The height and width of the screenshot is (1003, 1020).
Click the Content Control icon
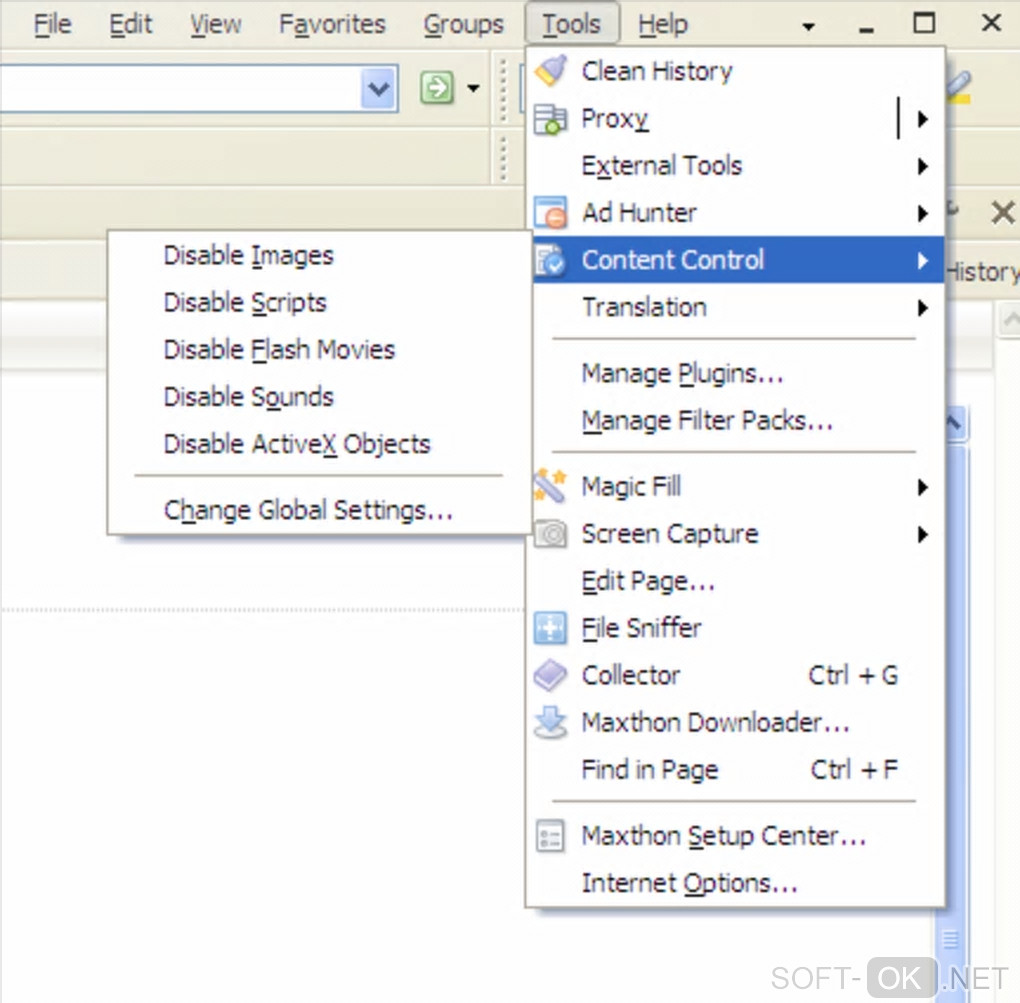(x=550, y=260)
